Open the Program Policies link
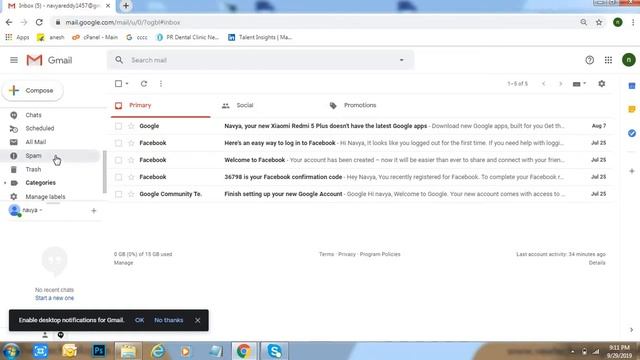640x360 pixels. point(380,254)
